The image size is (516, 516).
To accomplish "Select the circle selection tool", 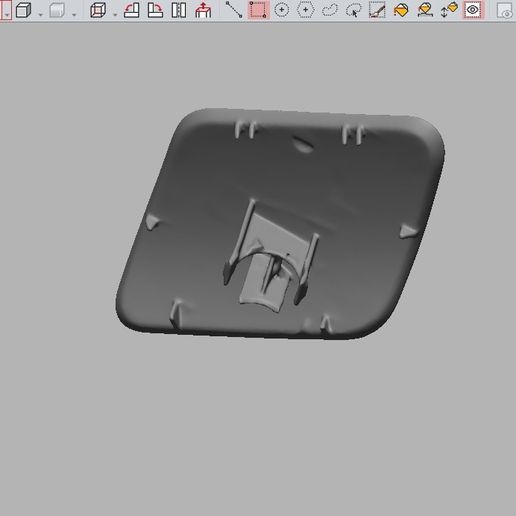I will (x=282, y=10).
